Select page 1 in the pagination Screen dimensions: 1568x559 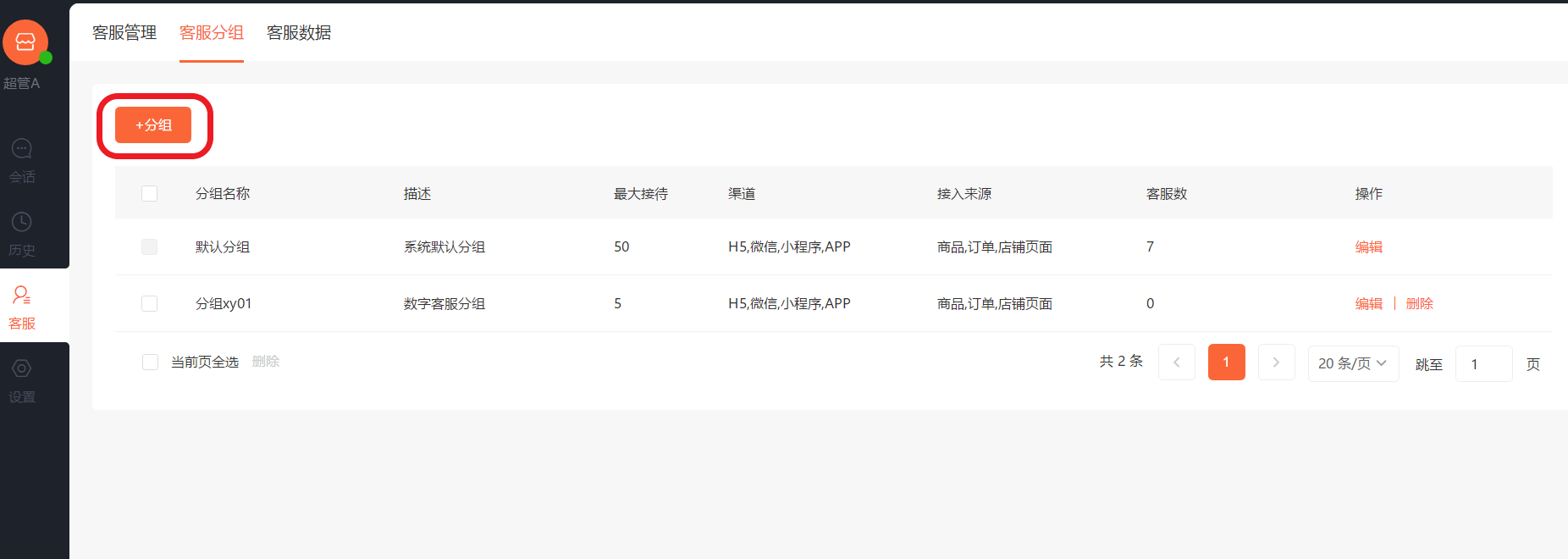pyautogui.click(x=1227, y=363)
